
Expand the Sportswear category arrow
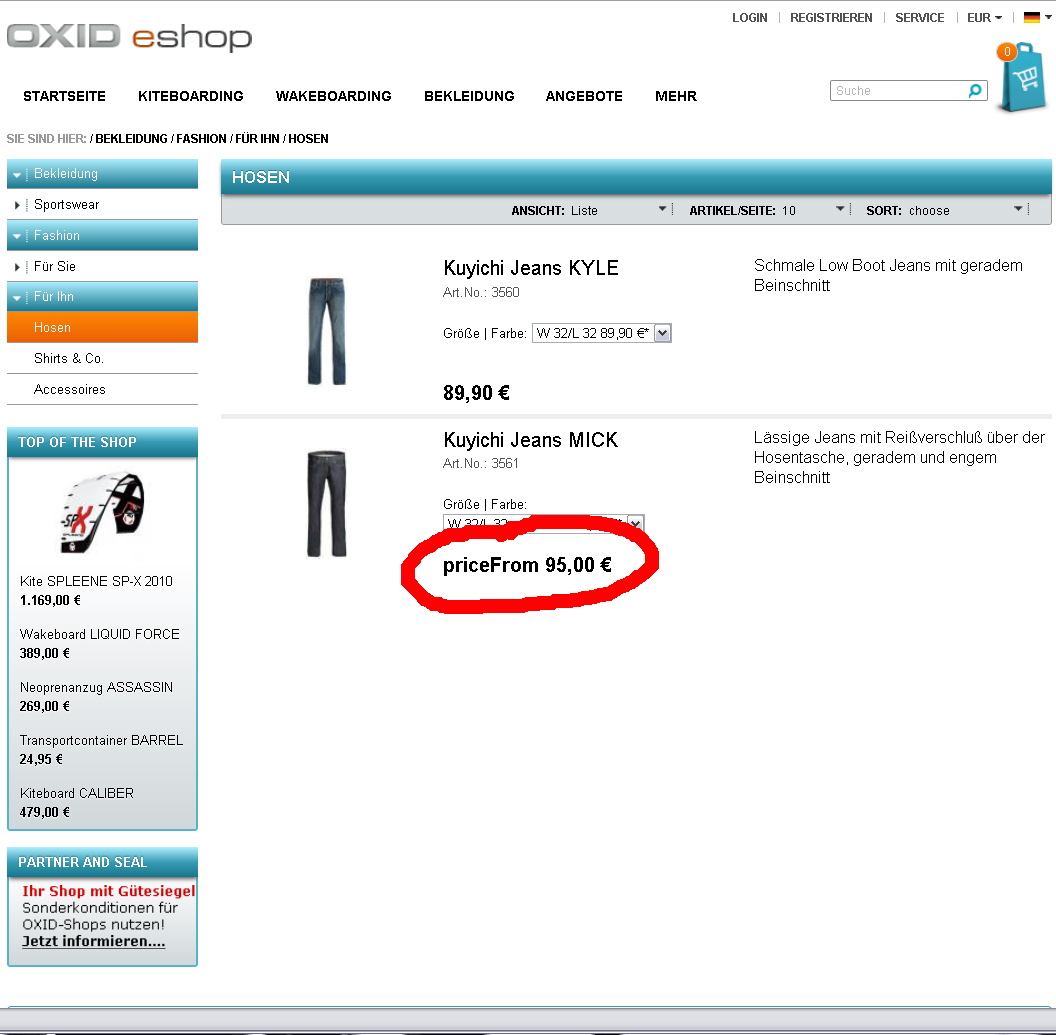18,205
